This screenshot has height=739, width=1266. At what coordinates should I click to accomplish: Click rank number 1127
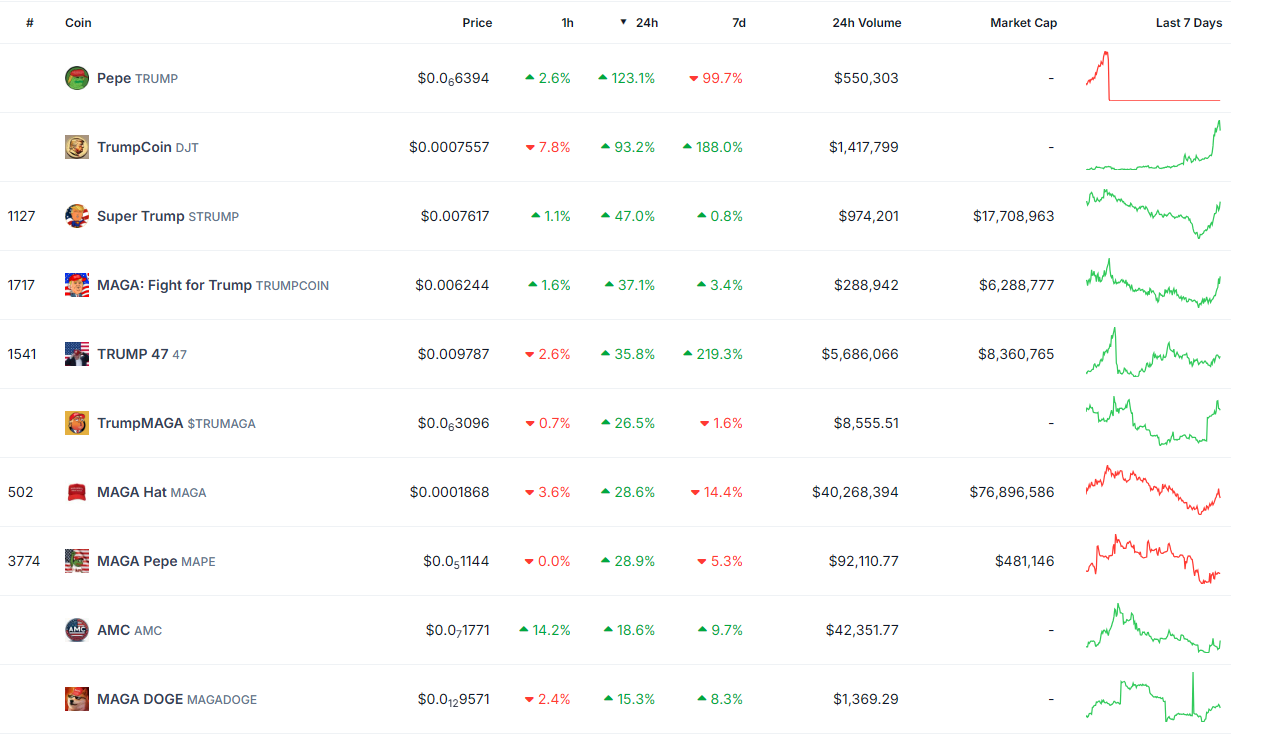tap(21, 216)
